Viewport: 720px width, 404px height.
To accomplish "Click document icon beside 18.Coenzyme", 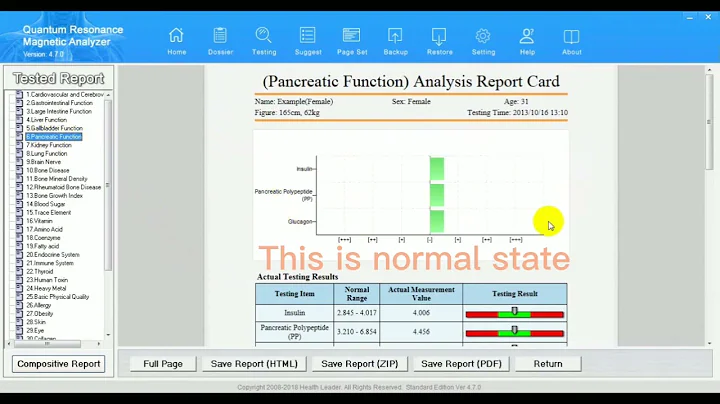I will pos(19,238).
